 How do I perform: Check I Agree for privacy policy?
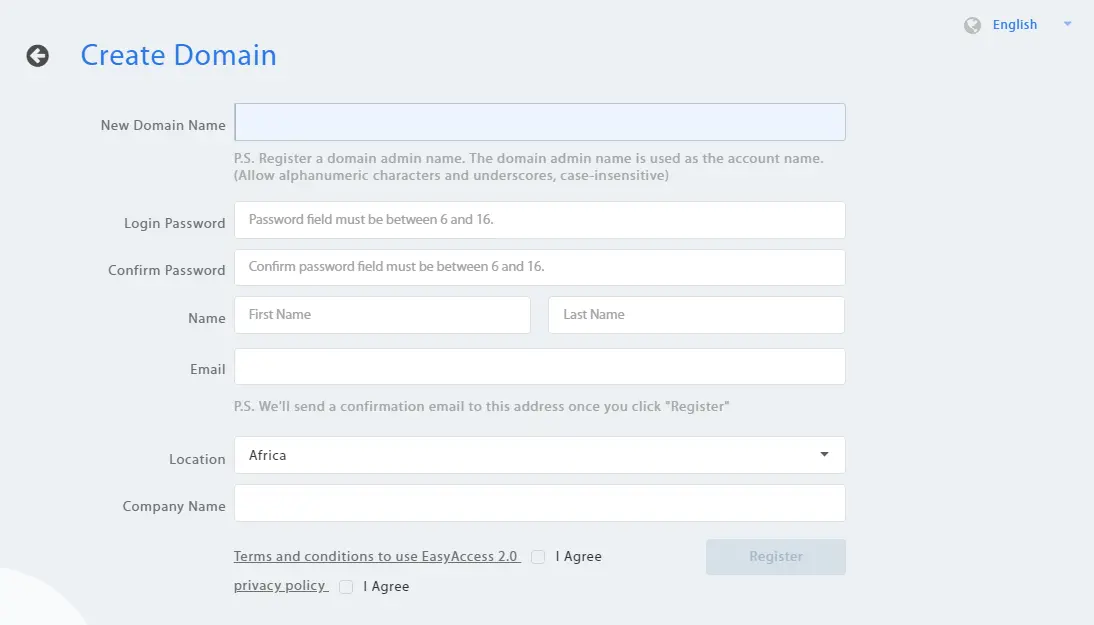pyautogui.click(x=346, y=587)
